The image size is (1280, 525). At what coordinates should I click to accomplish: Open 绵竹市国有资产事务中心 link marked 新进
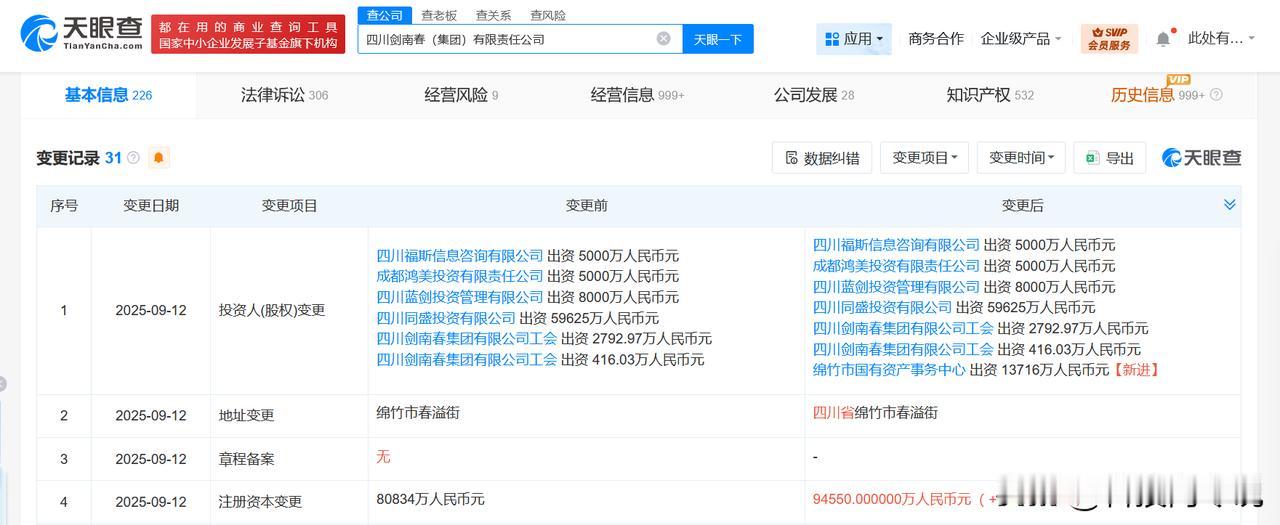point(889,370)
